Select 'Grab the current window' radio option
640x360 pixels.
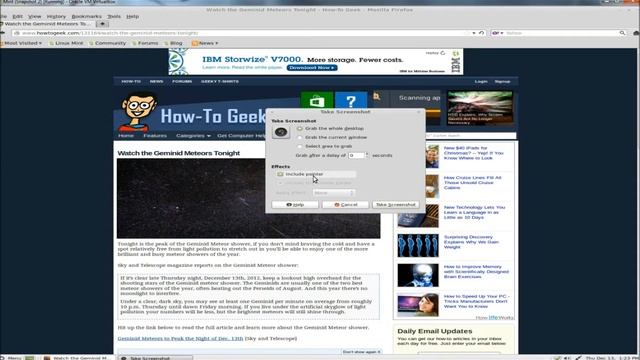(332, 137)
